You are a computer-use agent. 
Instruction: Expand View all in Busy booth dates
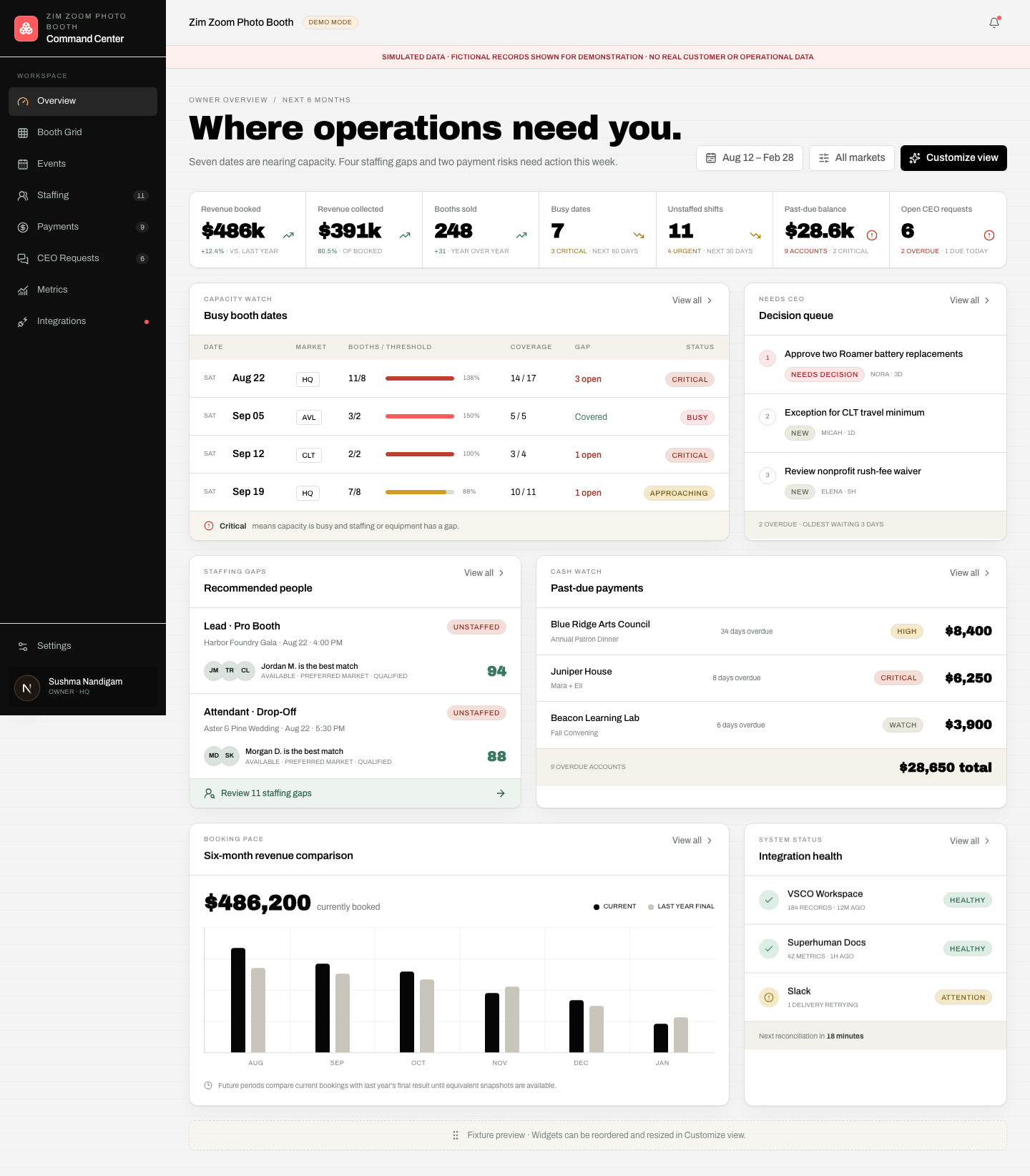tap(692, 300)
